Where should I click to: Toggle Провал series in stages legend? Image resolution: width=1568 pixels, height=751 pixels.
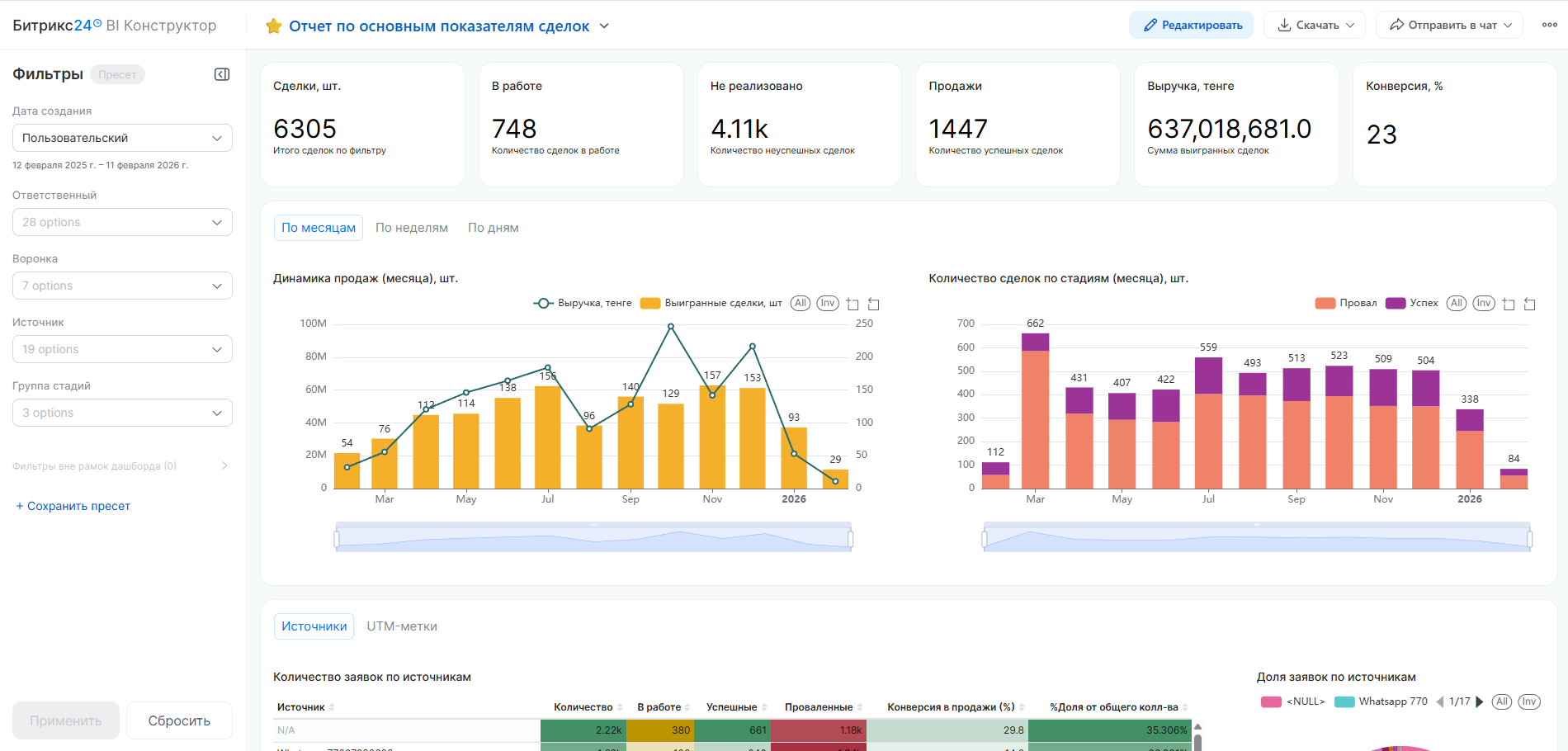(x=1346, y=304)
